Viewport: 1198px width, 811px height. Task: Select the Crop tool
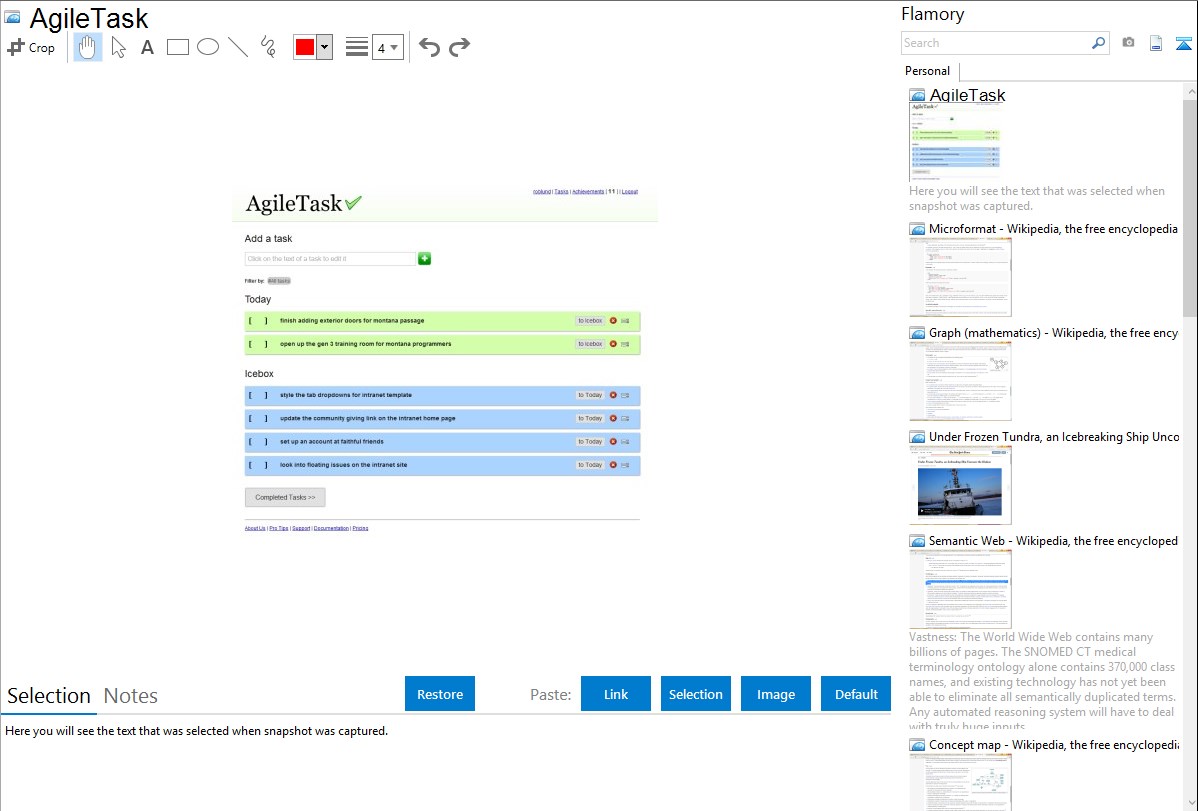click(31, 47)
